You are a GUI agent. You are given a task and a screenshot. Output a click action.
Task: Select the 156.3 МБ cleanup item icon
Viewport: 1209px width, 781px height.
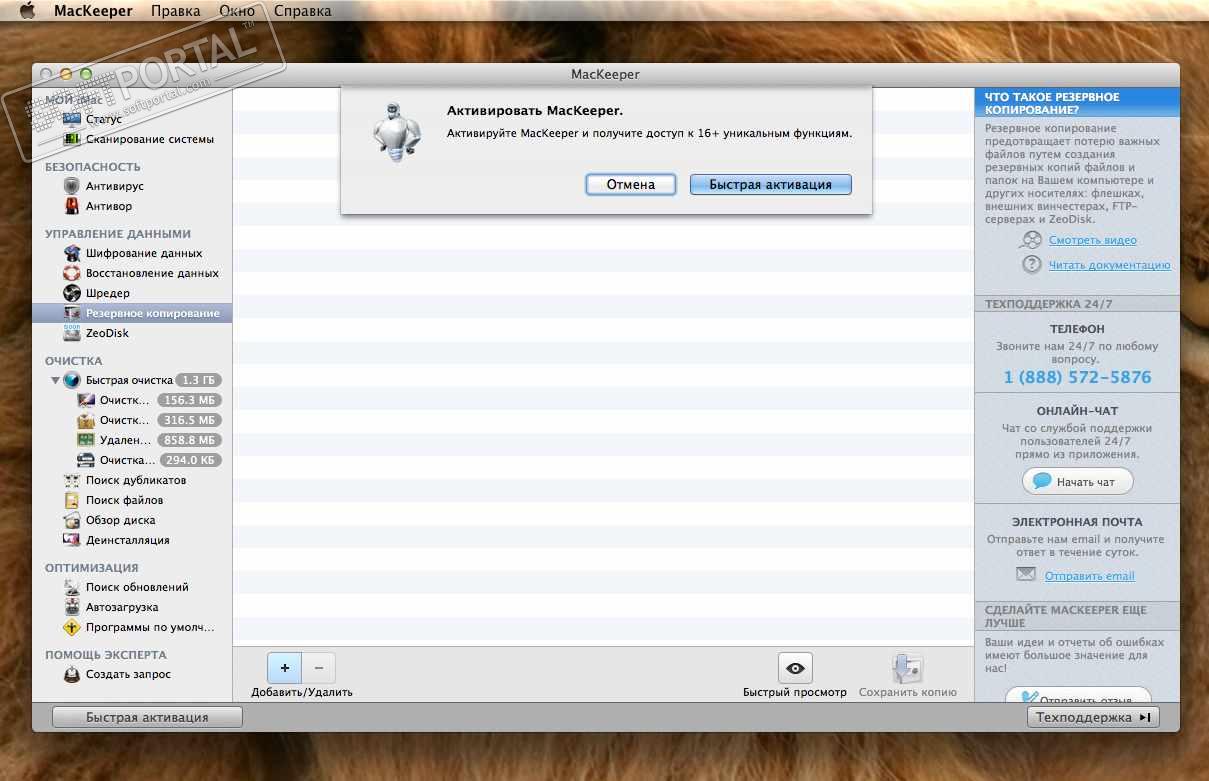86,400
